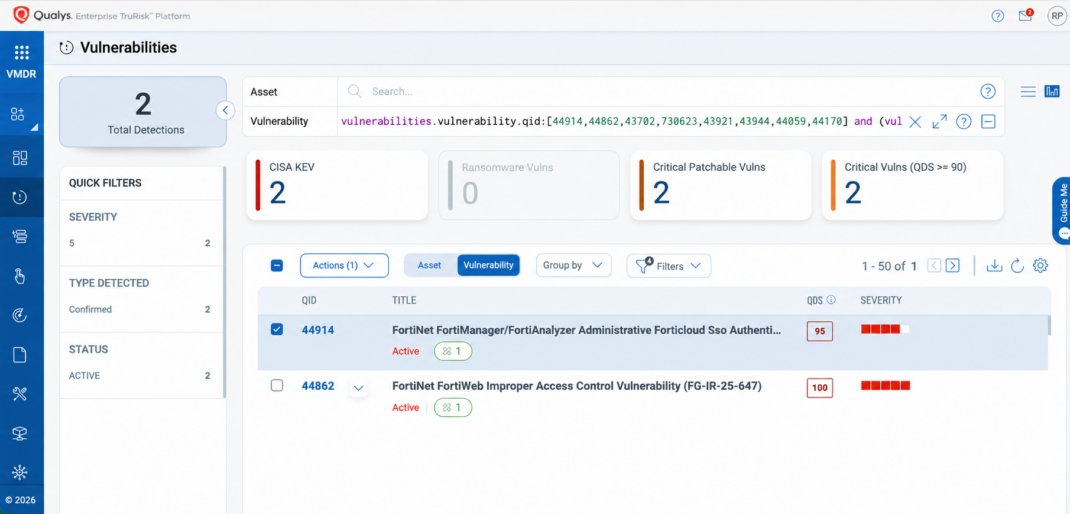
Task: Open the reports document sidebar icon
Action: tap(20, 354)
